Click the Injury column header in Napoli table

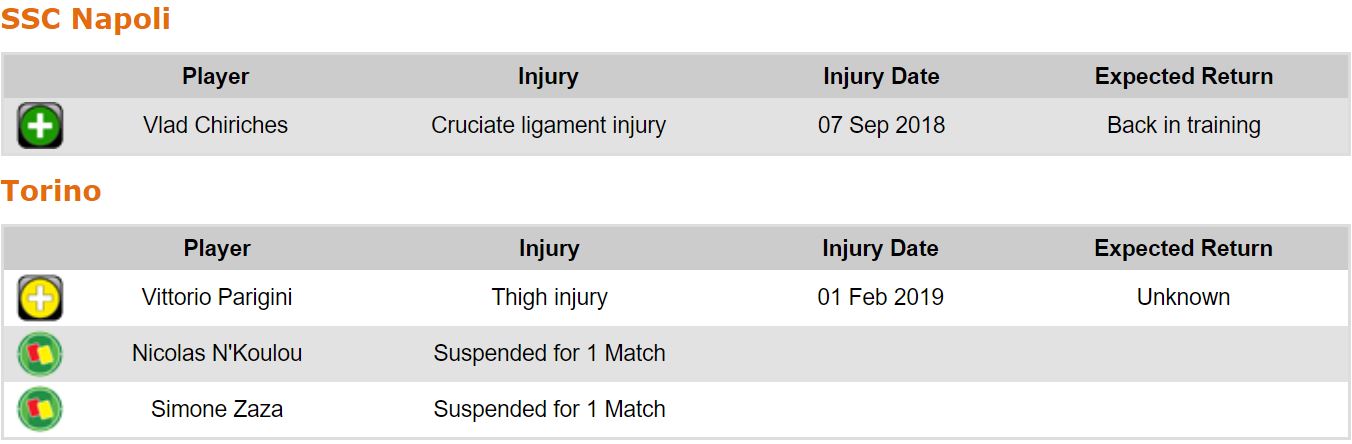[548, 77]
